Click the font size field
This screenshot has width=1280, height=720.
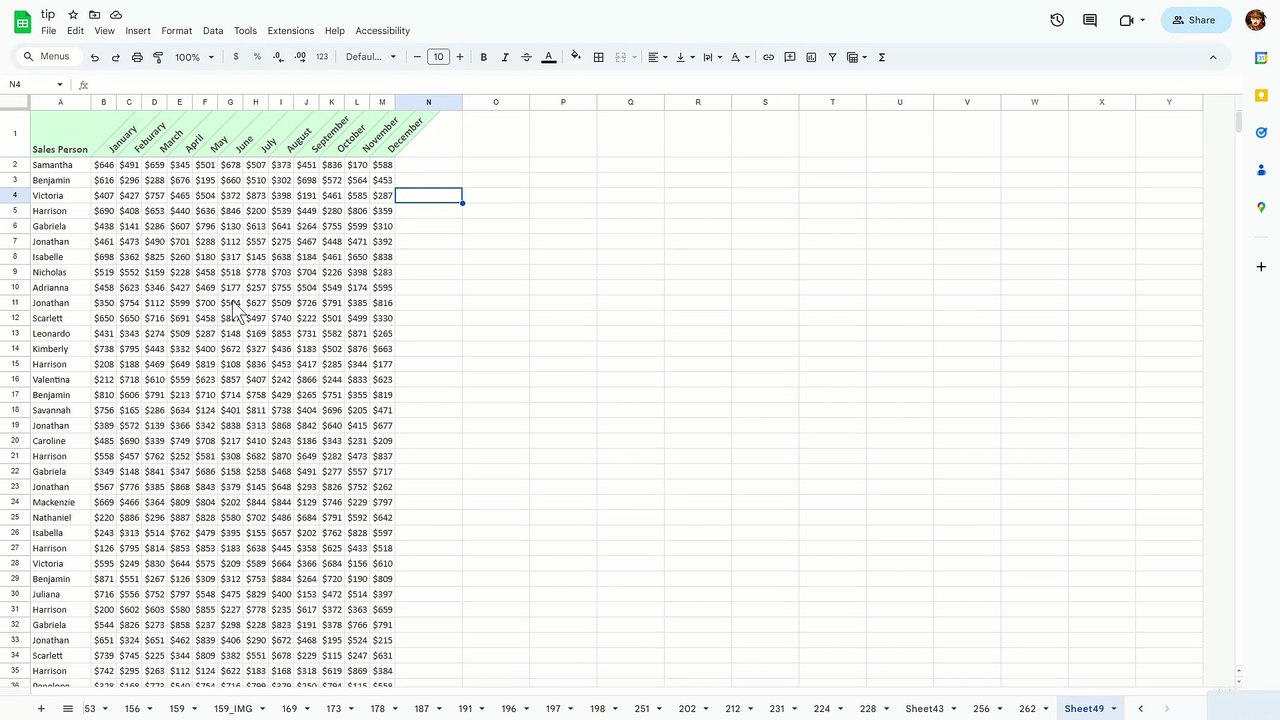(438, 57)
